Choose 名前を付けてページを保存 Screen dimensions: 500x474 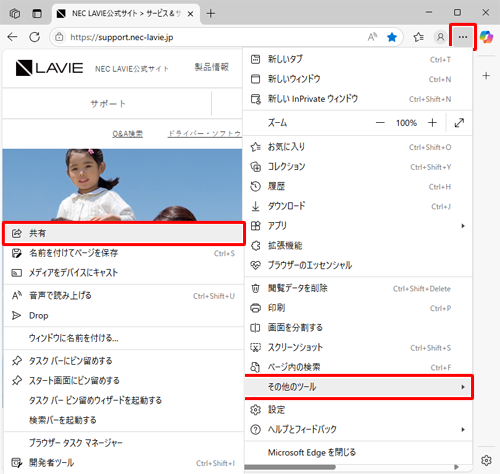tap(124, 253)
